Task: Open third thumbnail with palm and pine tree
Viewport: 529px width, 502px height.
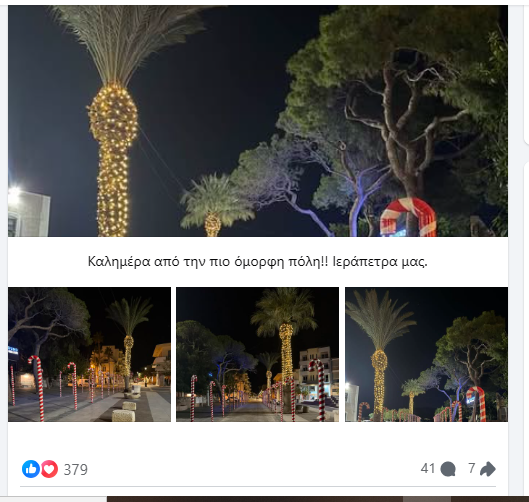Action: tap(426, 354)
